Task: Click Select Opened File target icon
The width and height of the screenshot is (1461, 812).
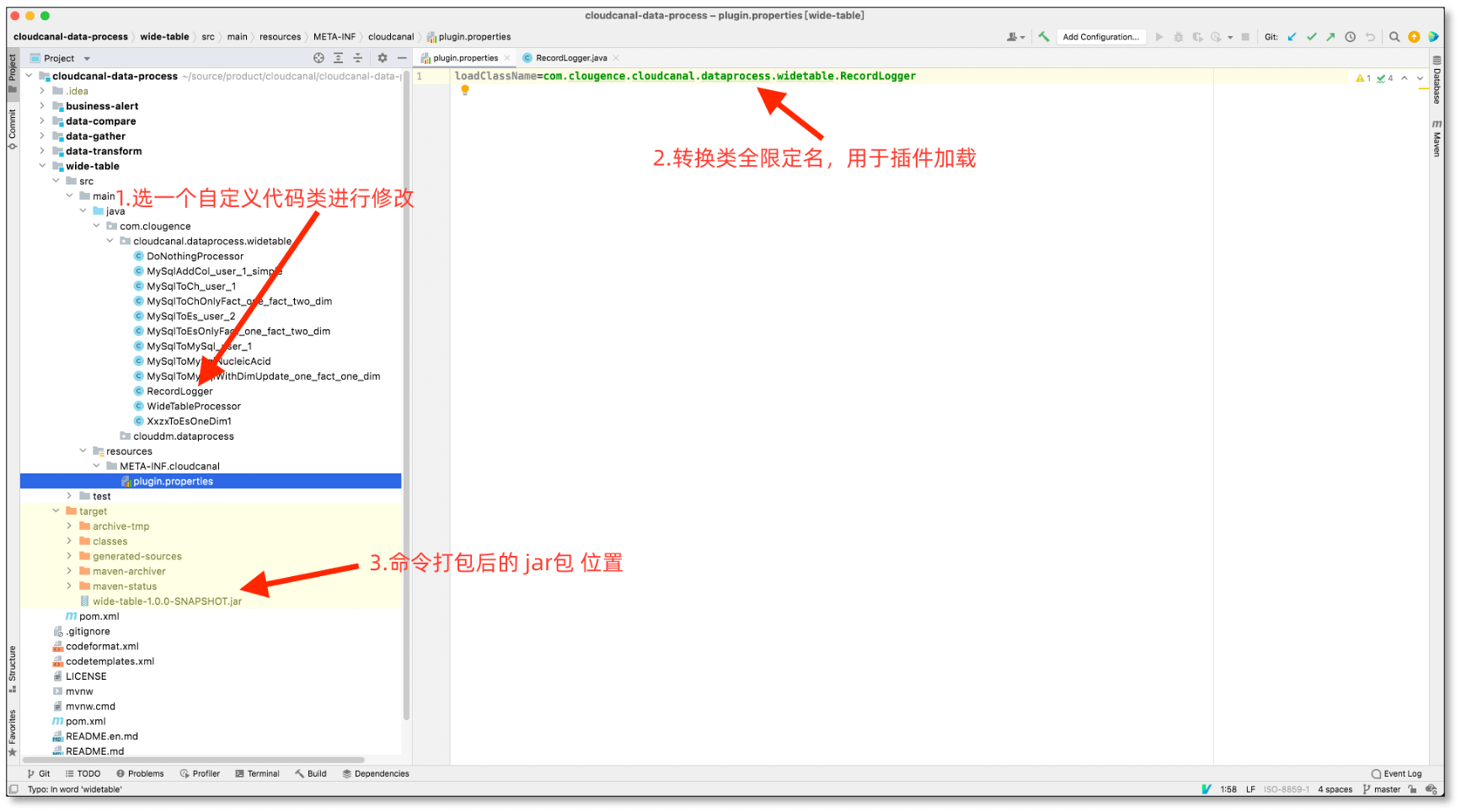Action: [x=318, y=58]
